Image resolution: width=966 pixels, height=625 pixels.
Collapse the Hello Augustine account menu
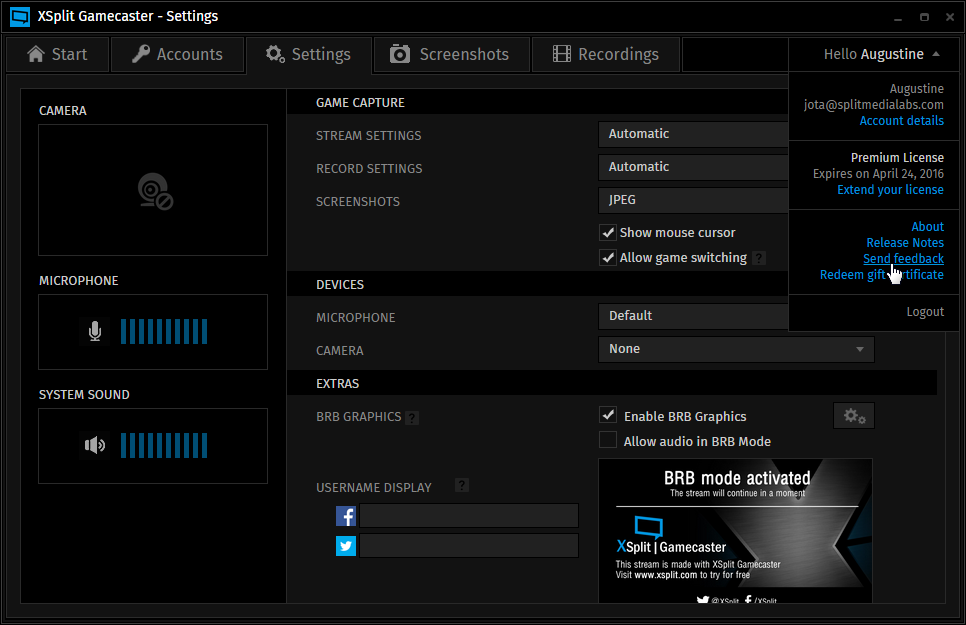[873, 54]
